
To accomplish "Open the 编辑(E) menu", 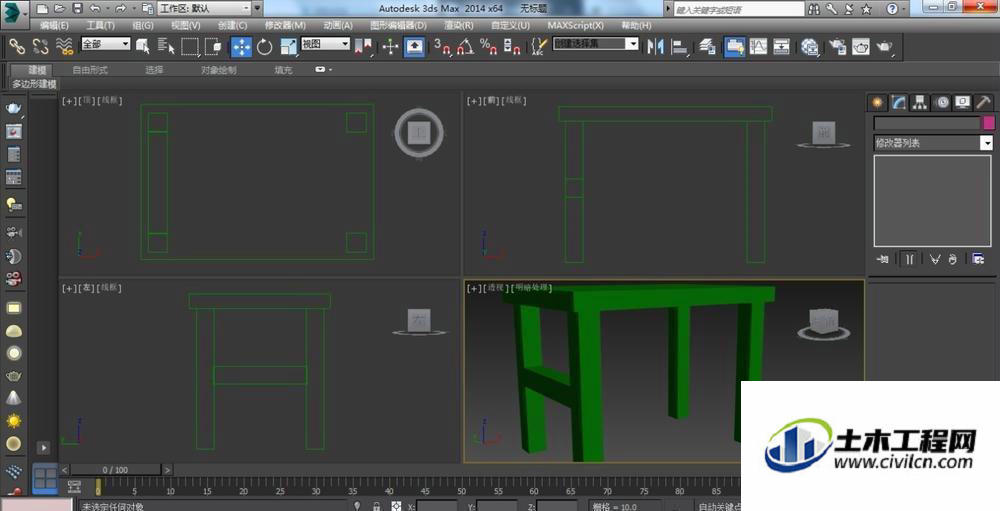I will click(x=54, y=26).
